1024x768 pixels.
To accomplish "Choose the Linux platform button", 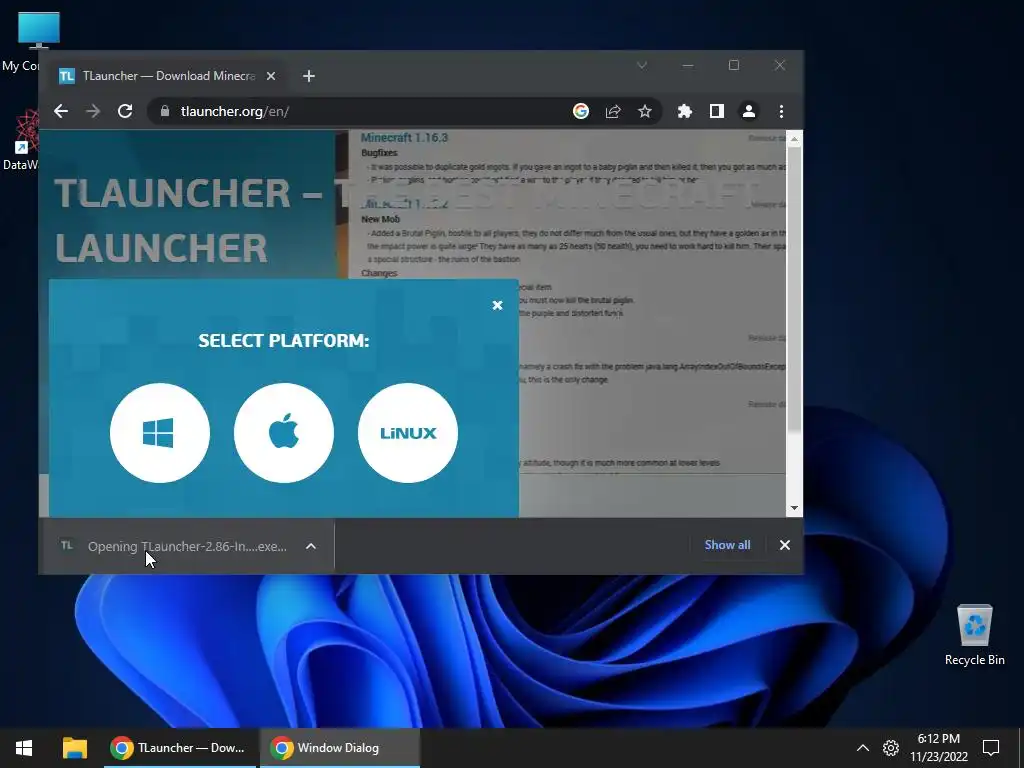I will pos(408,433).
